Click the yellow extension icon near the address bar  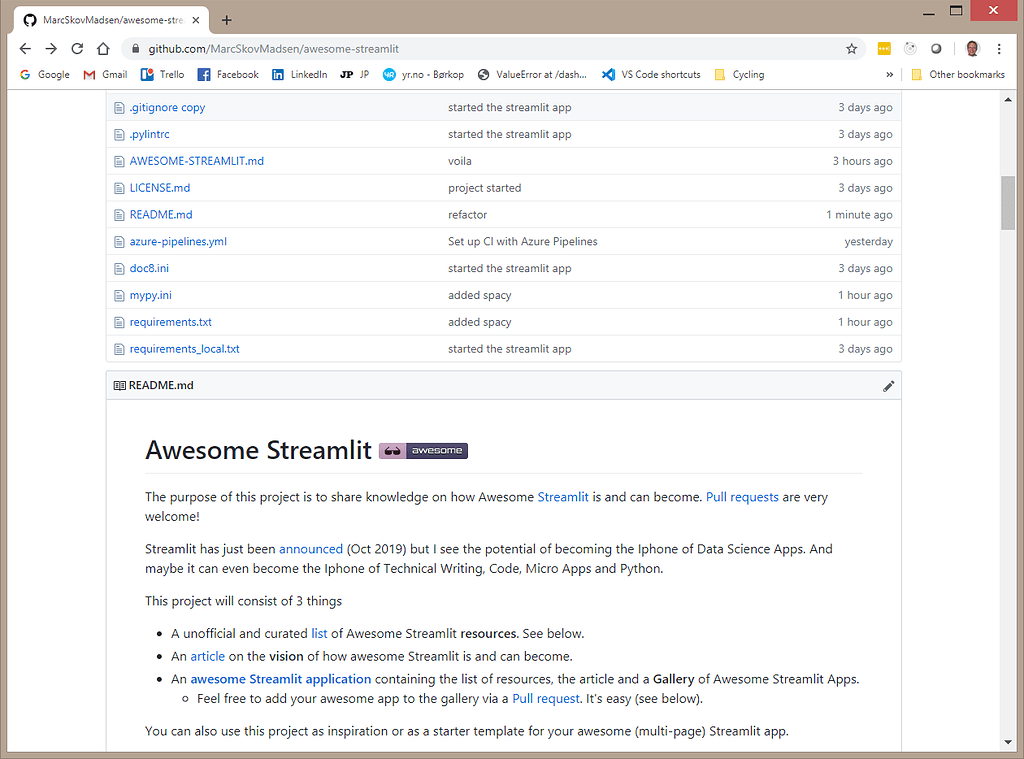point(884,48)
